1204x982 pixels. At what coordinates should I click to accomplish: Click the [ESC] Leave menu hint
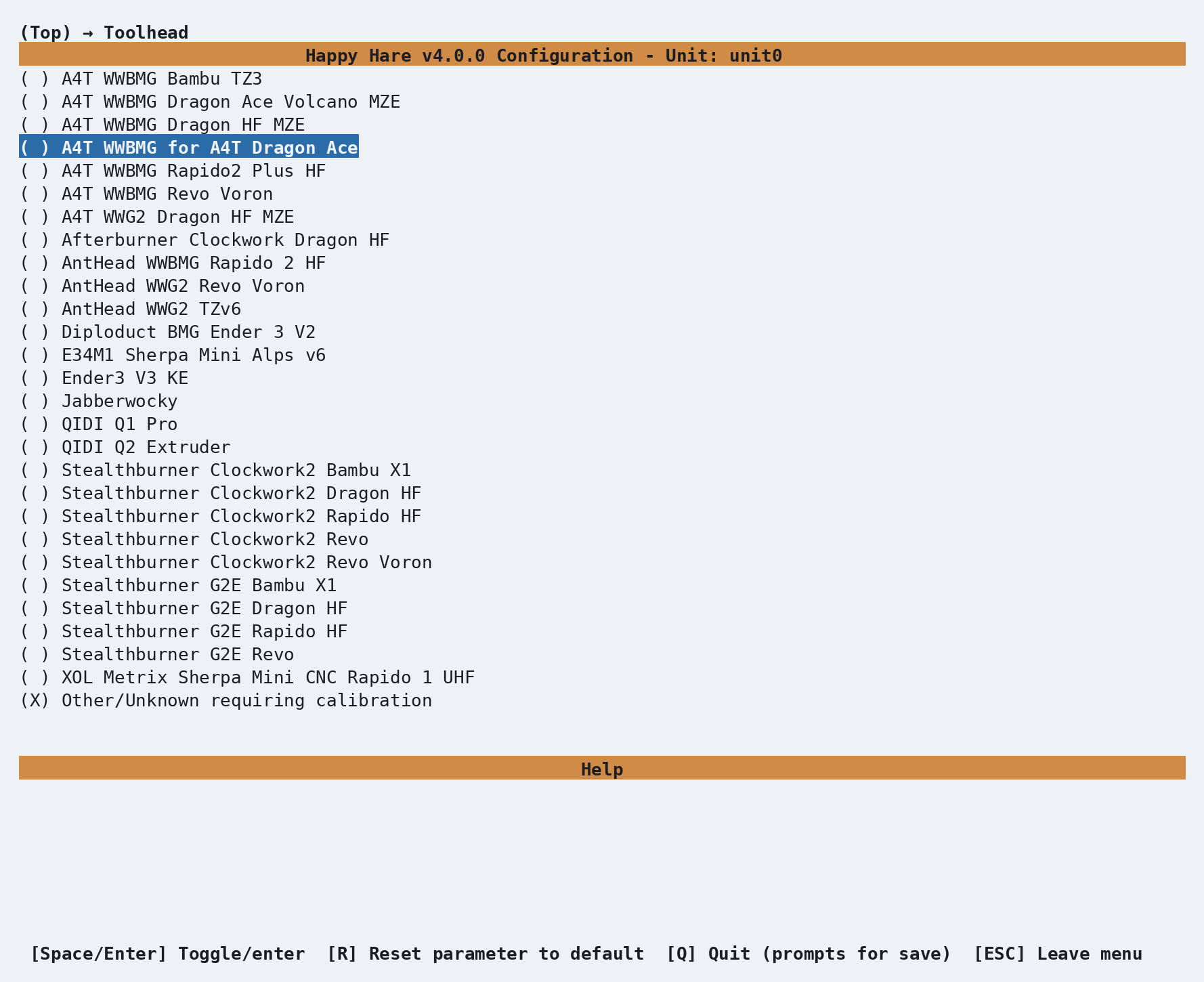(1058, 954)
